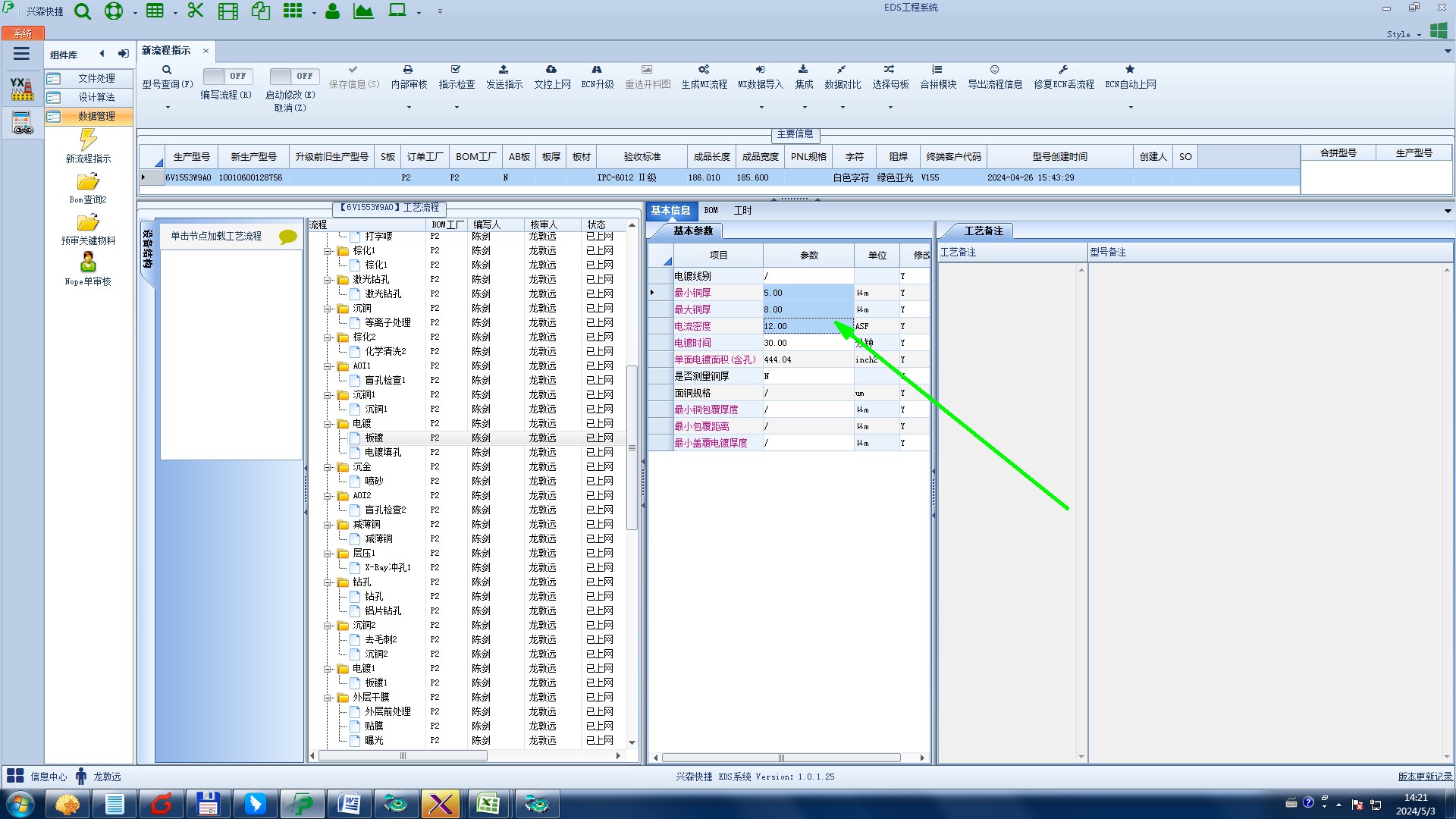The image size is (1456, 819).
Task: Click the Nope单审核 user icon
Action: click(88, 262)
